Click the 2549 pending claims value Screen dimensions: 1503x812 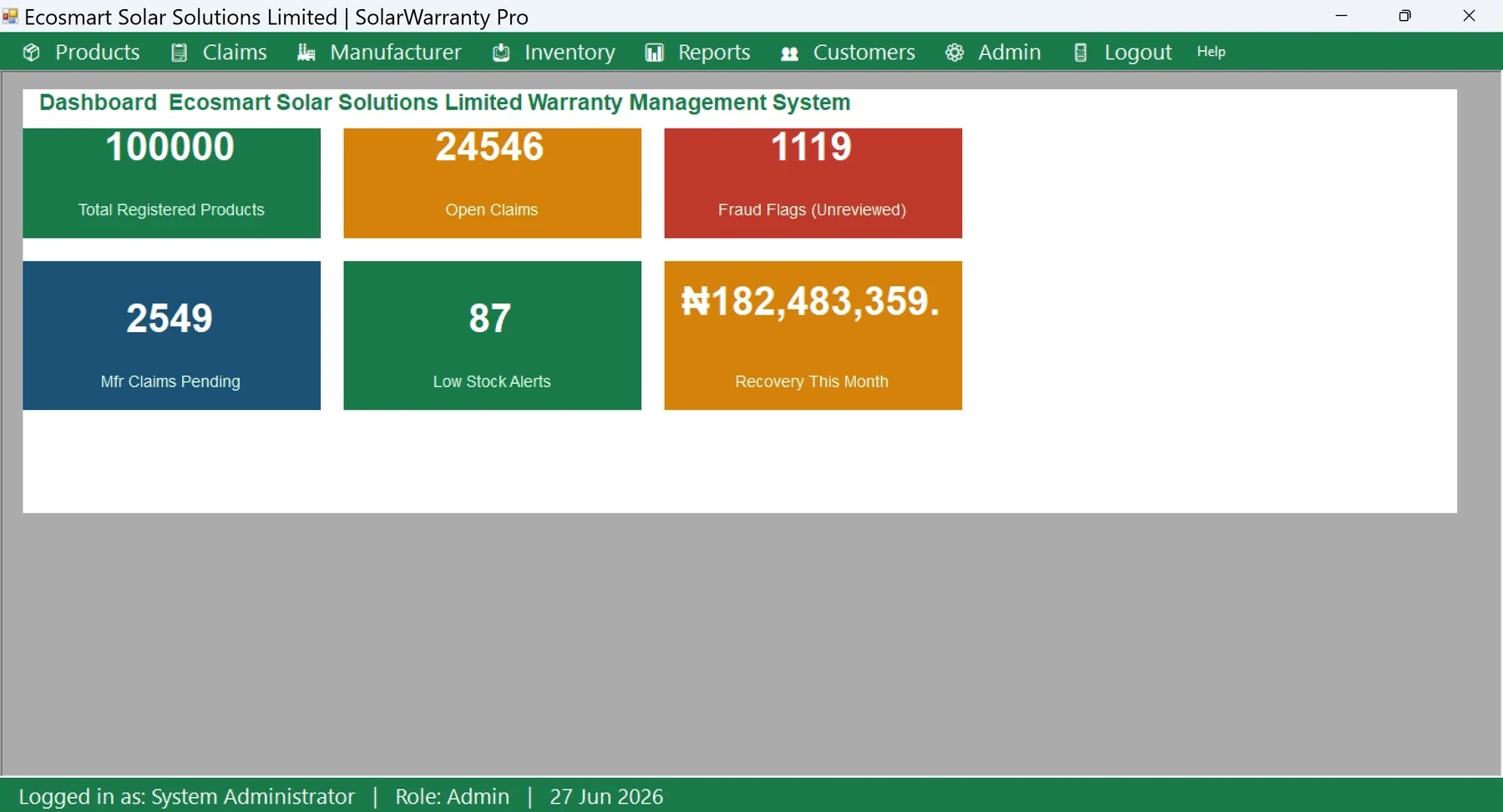170,318
